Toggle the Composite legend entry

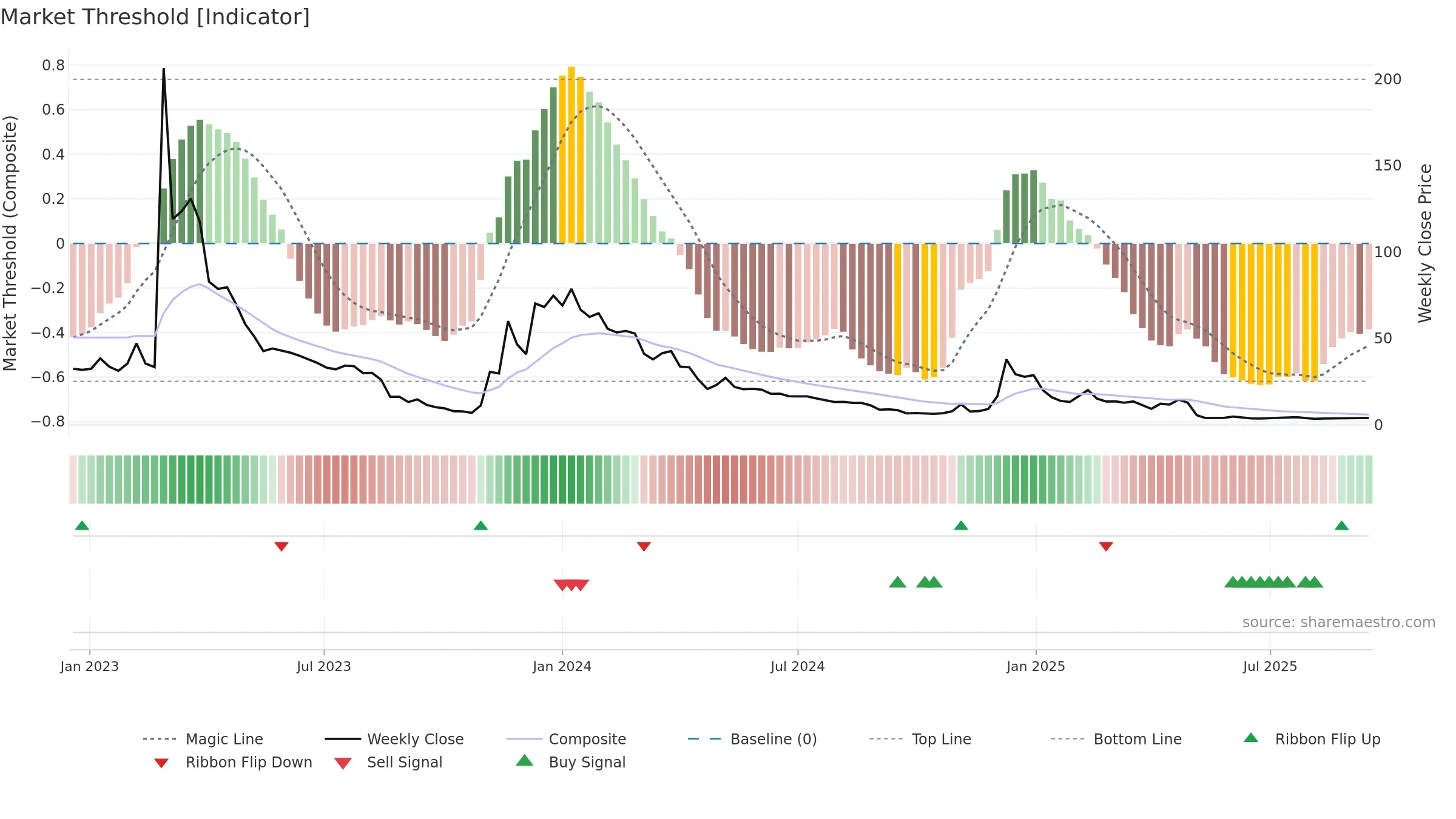(x=566, y=739)
